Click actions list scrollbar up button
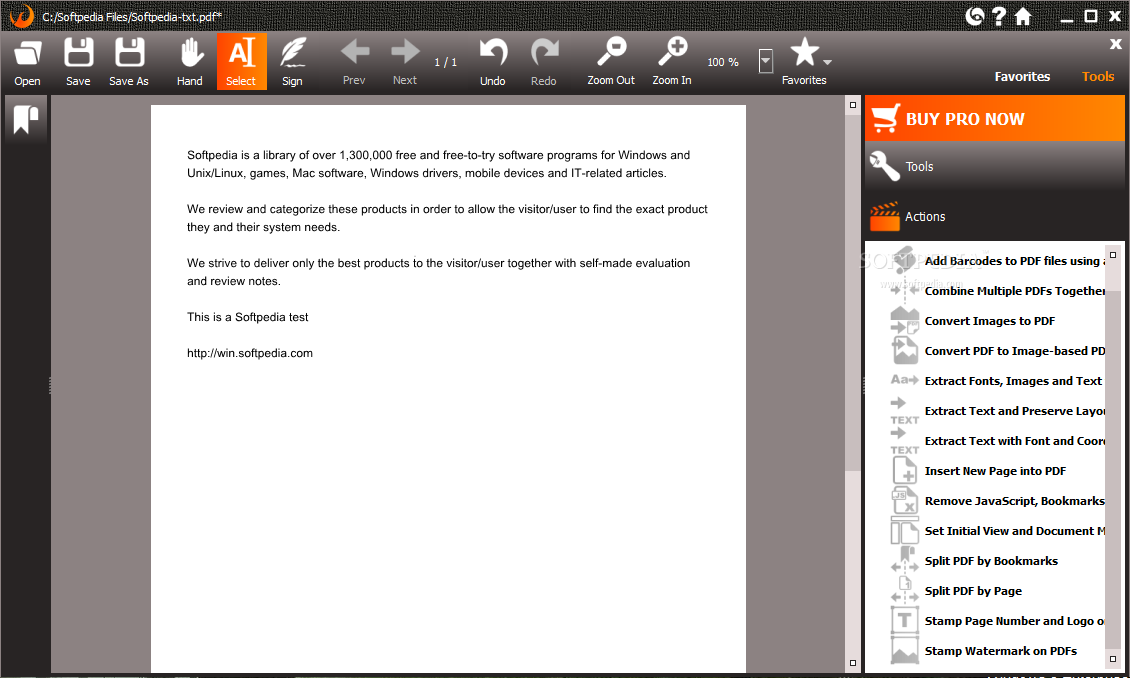The height and width of the screenshot is (678, 1130). (x=1113, y=255)
